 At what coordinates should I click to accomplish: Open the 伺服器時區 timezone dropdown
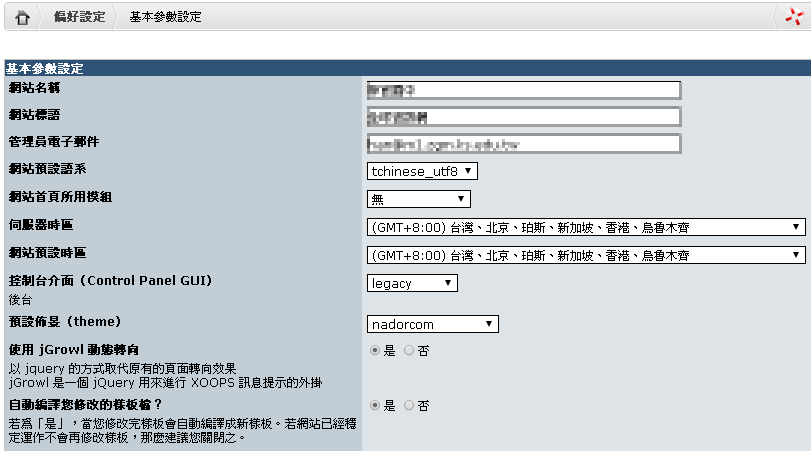click(586, 227)
